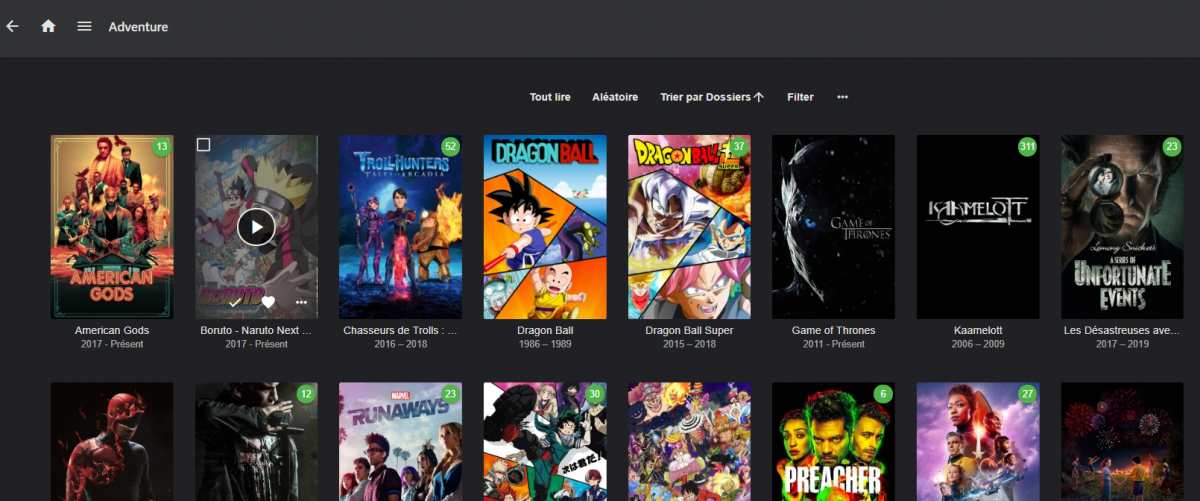
Task: Open the Kaamelott poster
Action: click(x=978, y=227)
